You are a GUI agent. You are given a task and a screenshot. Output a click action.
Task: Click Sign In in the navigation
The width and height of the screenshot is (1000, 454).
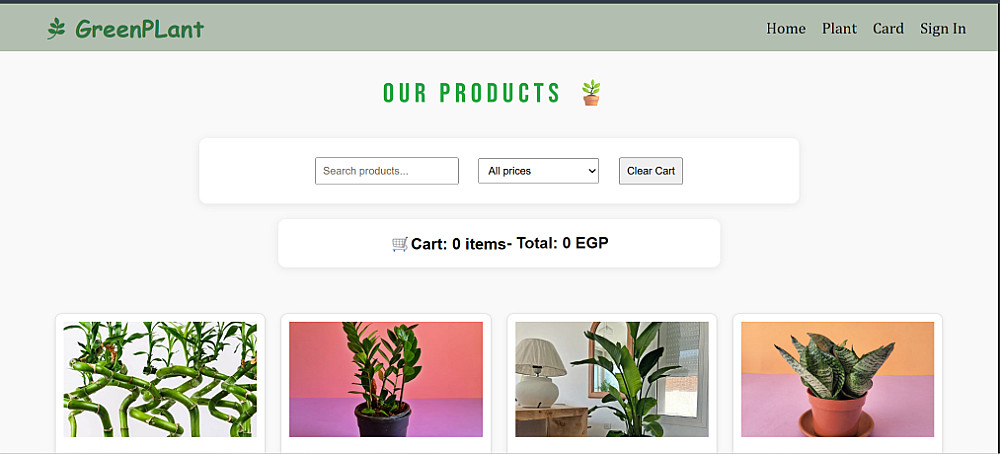click(943, 29)
